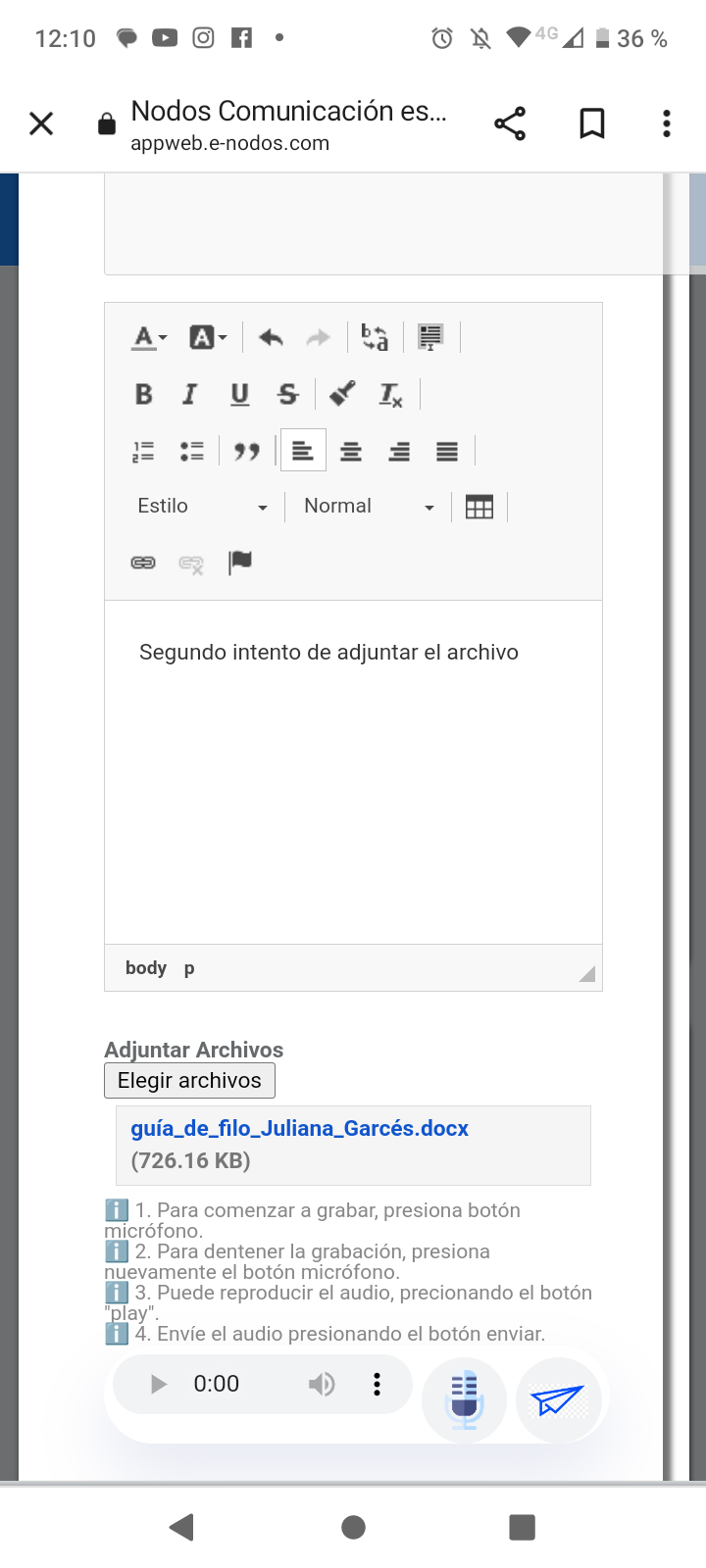Insert a table in editor
The width and height of the screenshot is (706, 1568).
[x=479, y=507]
